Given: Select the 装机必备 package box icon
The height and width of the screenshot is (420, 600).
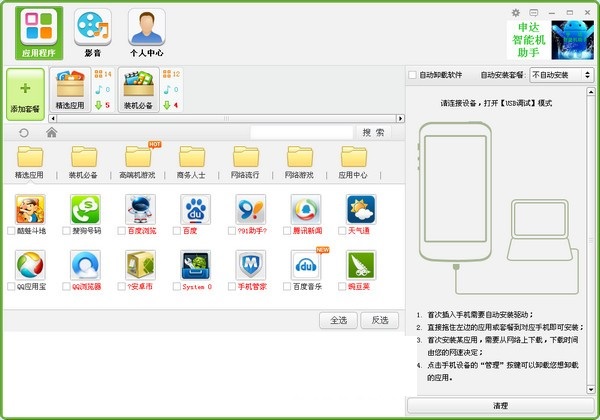Looking at the screenshot, I should 138,90.
